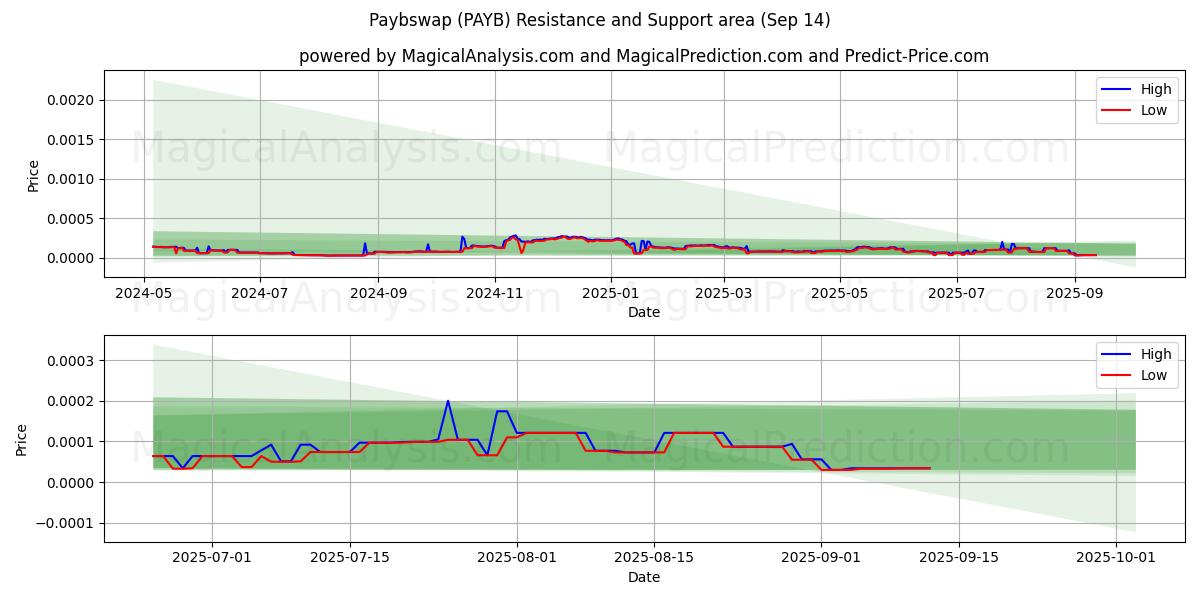The width and height of the screenshot is (1200, 600).
Task: Click the '2025-08-01' x-axis date label
Action: click(517, 559)
